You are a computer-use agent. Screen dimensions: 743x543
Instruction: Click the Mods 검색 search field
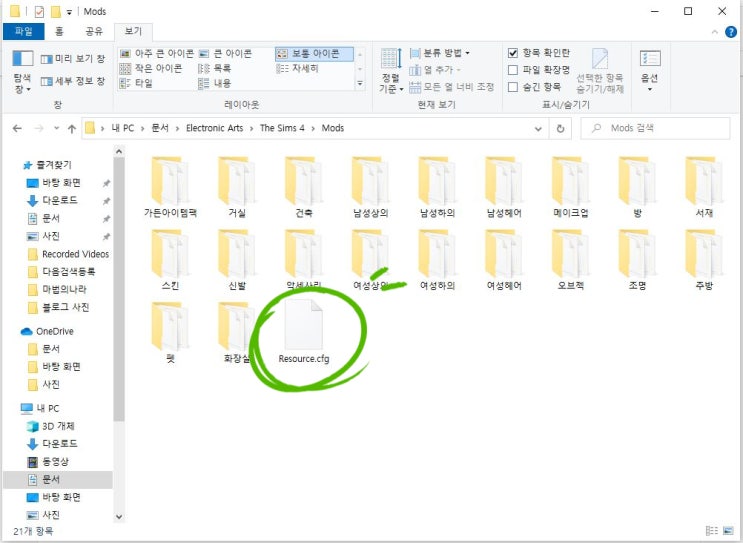(655, 128)
